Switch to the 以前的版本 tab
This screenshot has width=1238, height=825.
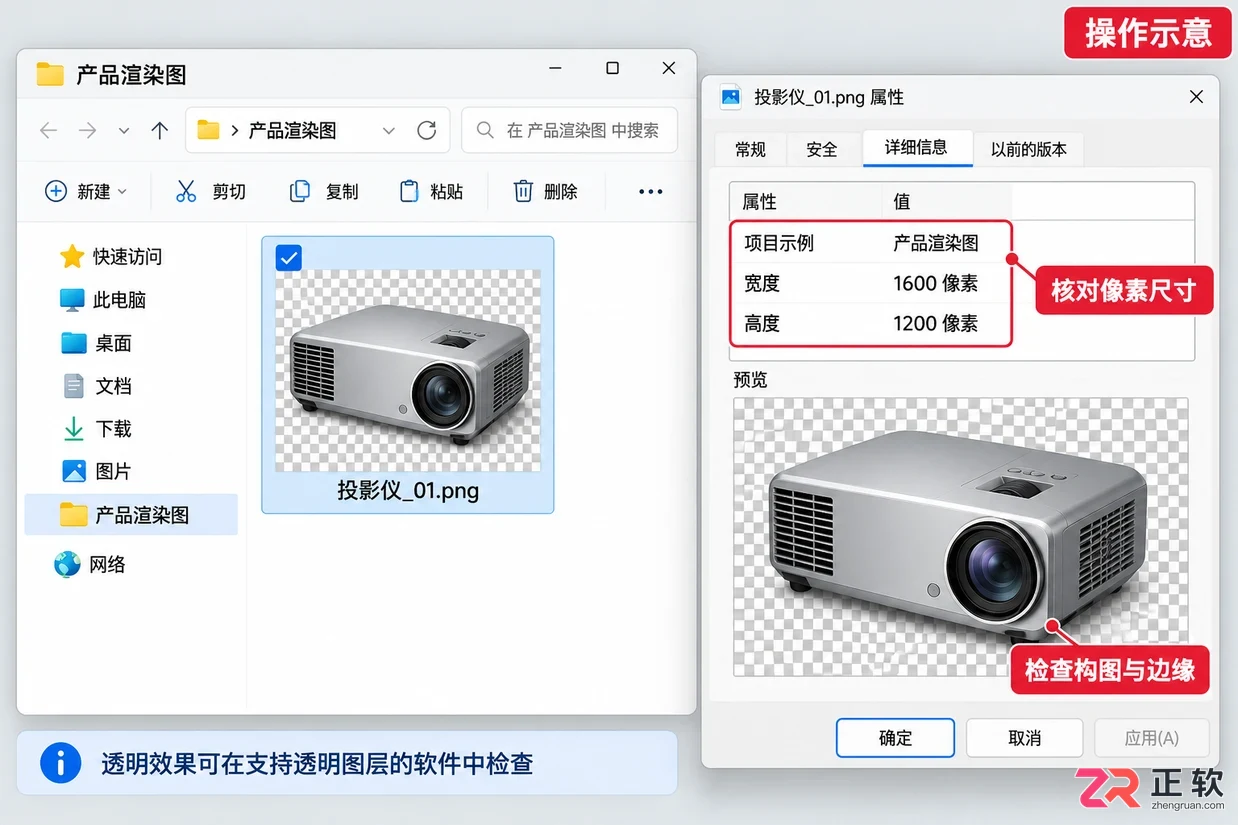[1028, 149]
